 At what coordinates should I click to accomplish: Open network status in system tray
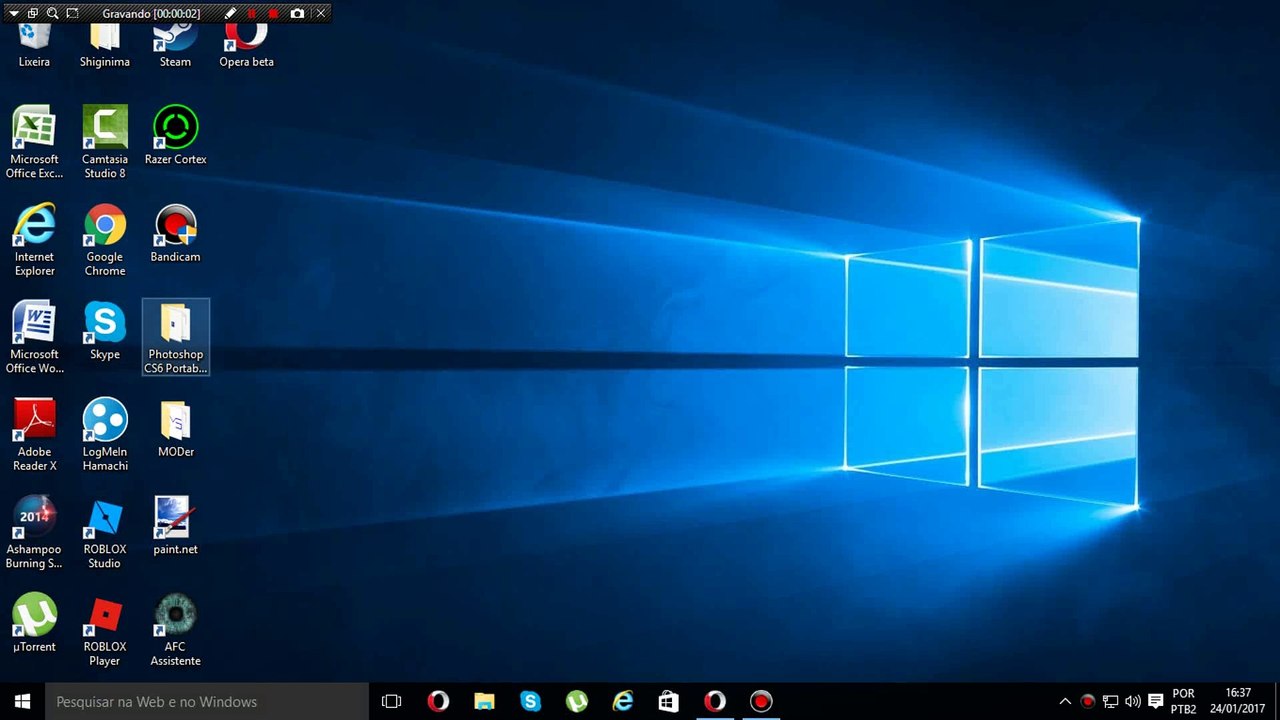pyautogui.click(x=1110, y=701)
